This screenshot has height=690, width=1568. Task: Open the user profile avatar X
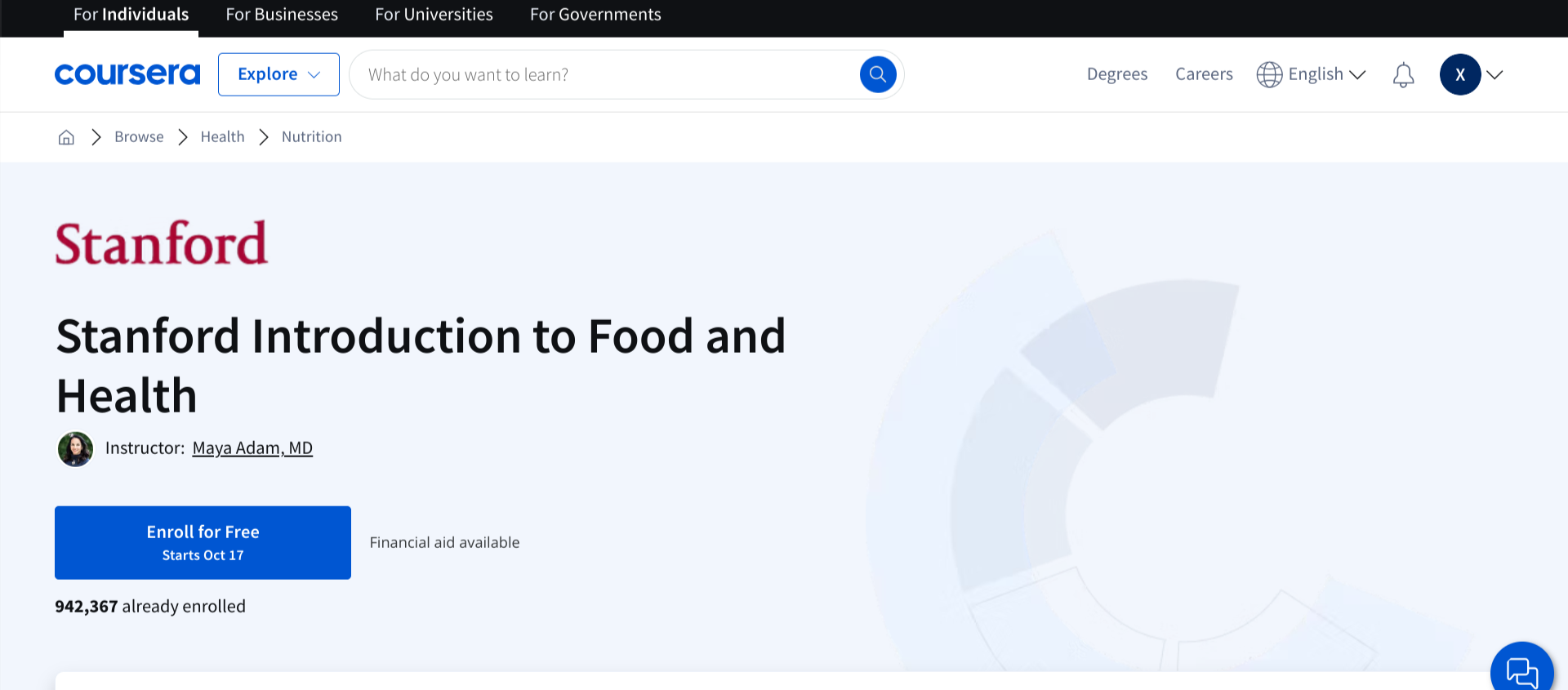coord(1460,74)
